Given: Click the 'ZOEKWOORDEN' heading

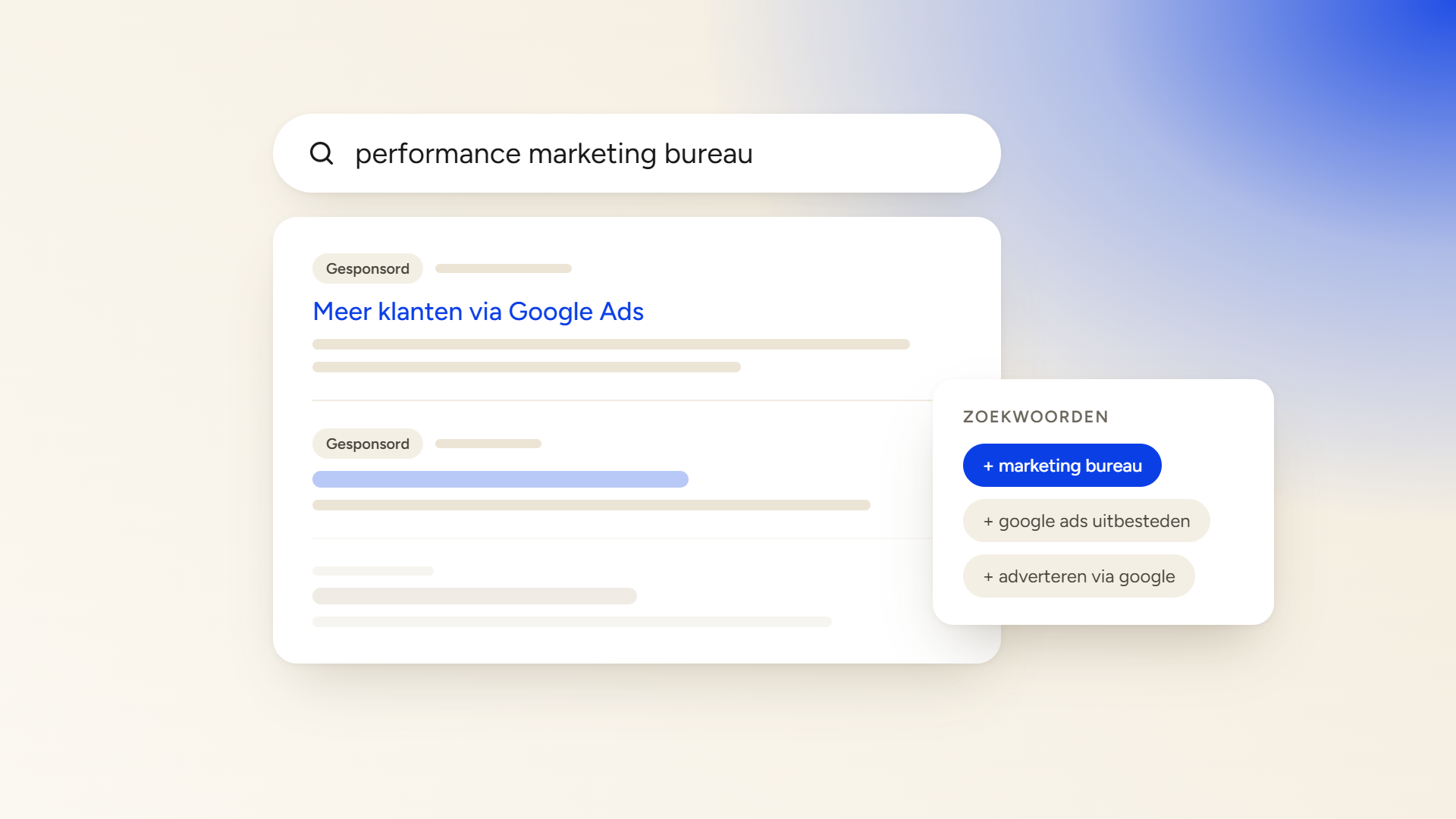Looking at the screenshot, I should point(1035,416).
